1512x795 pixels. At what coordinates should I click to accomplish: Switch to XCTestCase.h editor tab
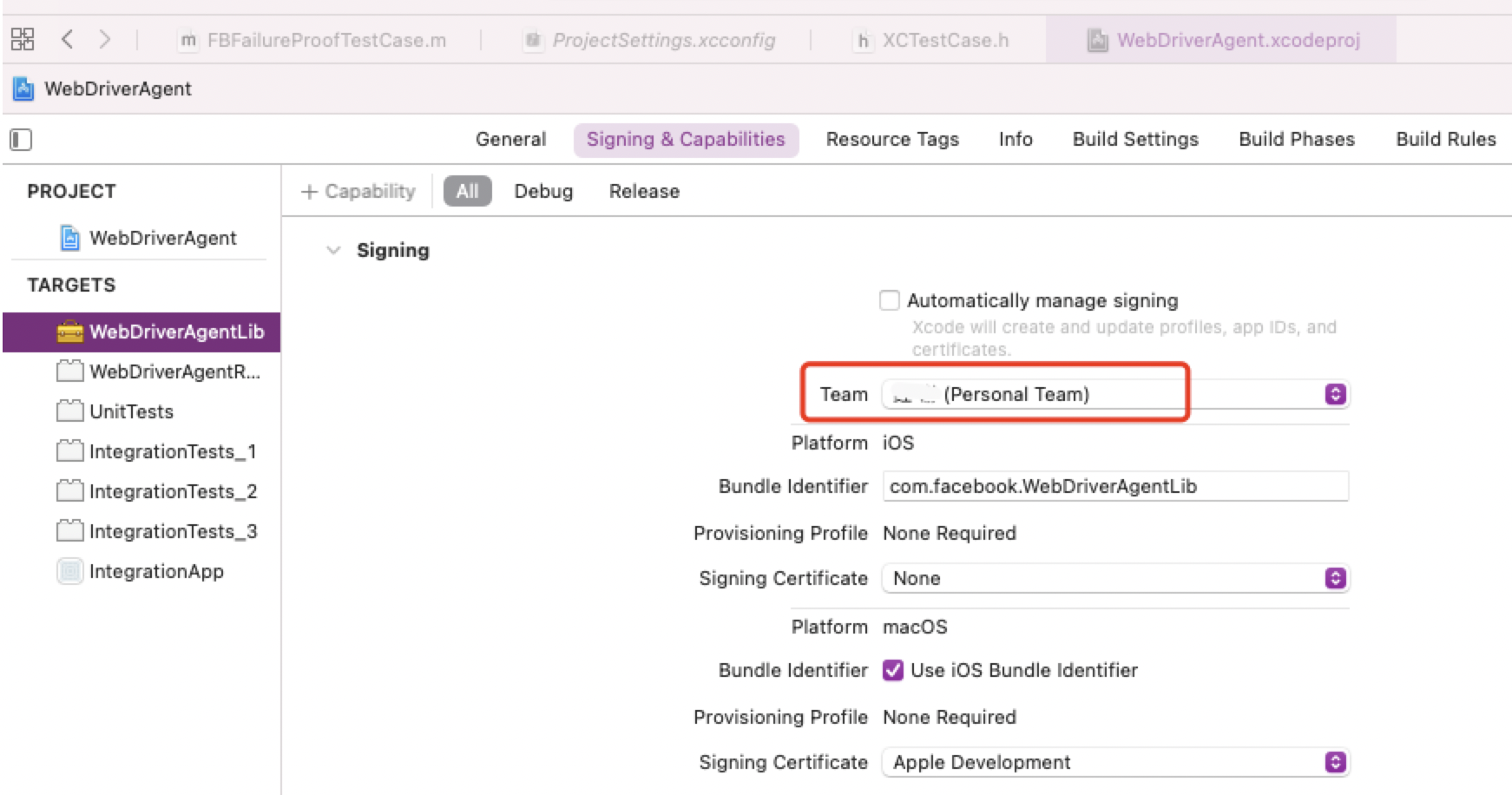coord(932,40)
